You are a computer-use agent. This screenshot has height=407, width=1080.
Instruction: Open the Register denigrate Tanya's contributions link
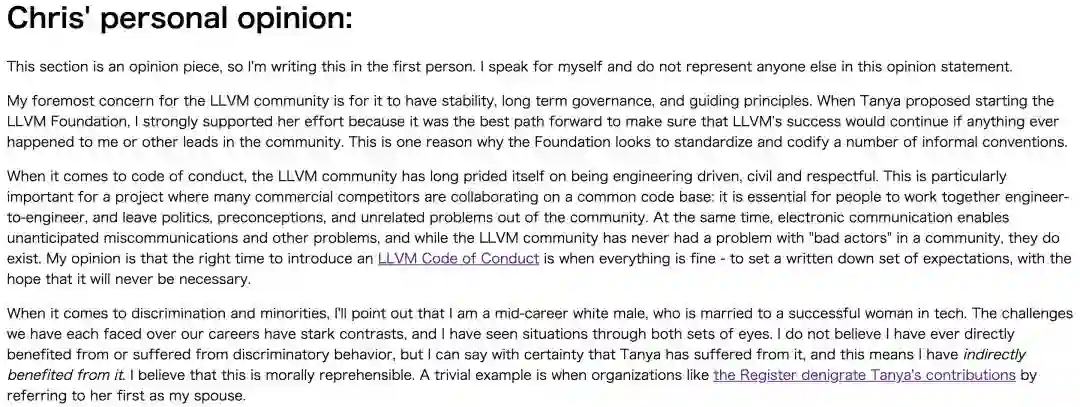click(864, 375)
